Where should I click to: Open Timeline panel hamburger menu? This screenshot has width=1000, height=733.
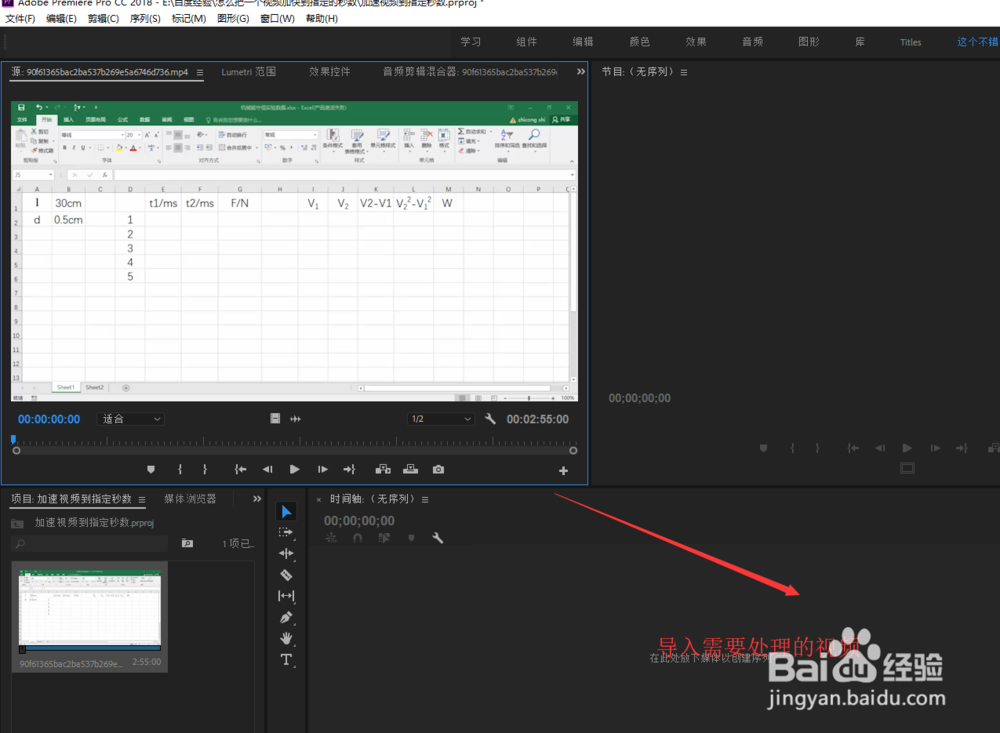pyautogui.click(x=425, y=500)
